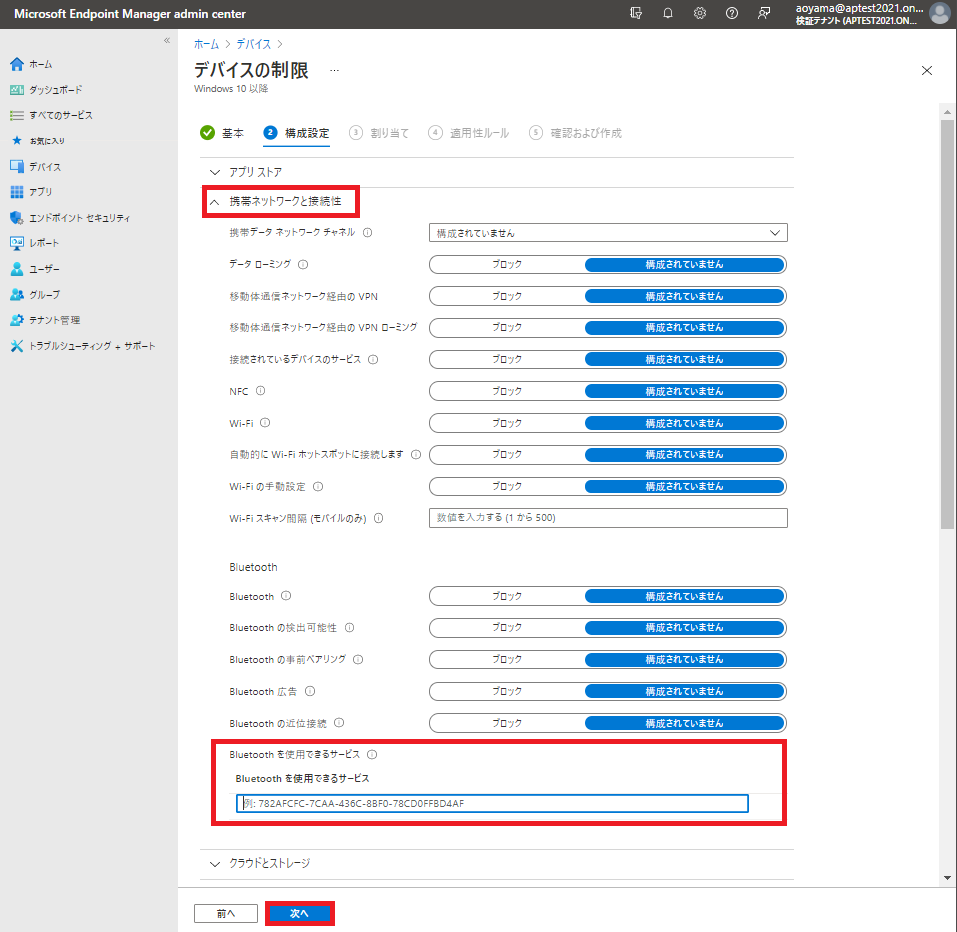The image size is (957, 932).
Task: Go to the 割り当て step tab
Action: 379,133
